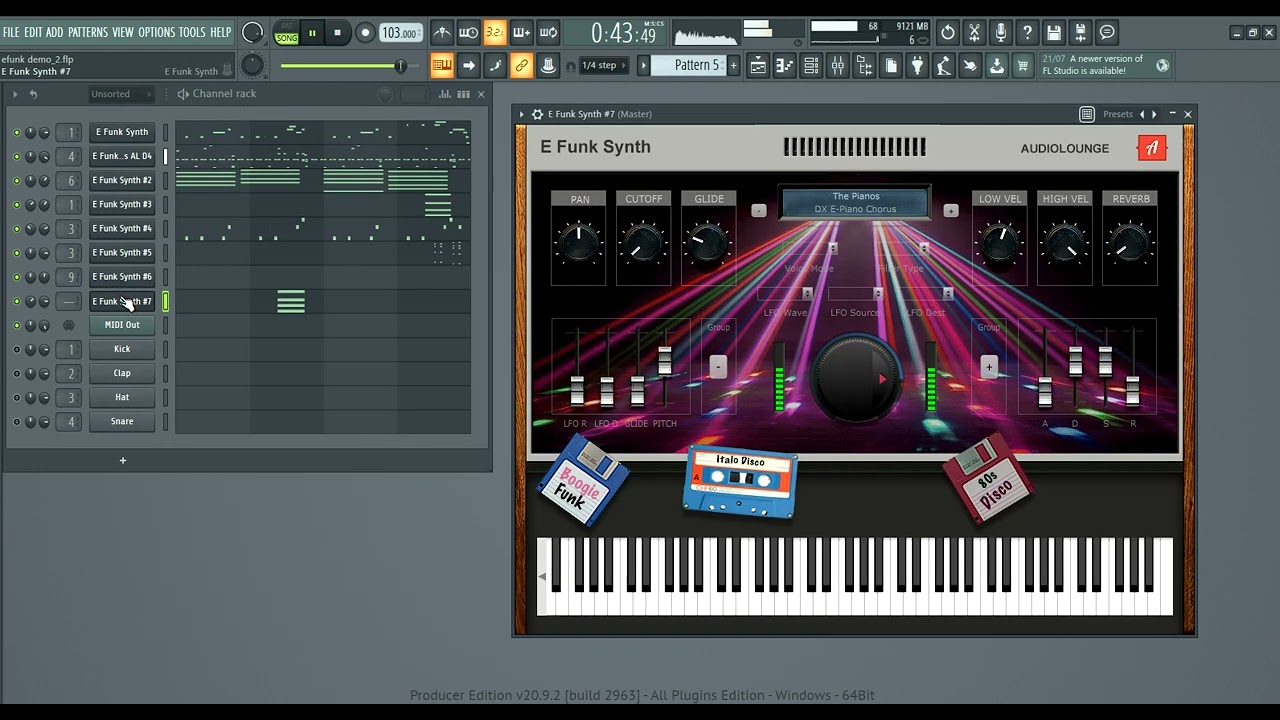1280x720 pixels.
Task: Toggle loop recording icon
Action: (548, 33)
